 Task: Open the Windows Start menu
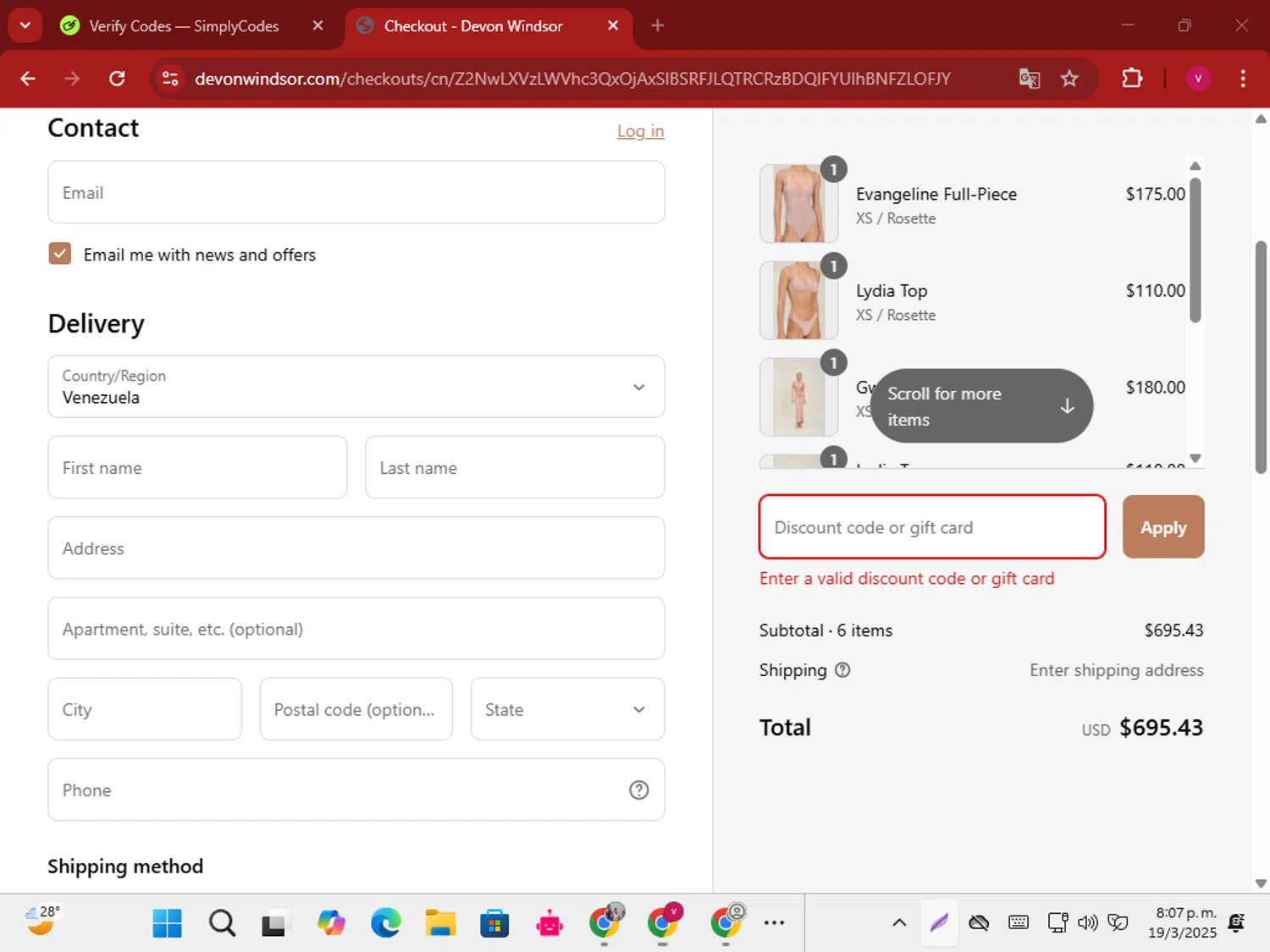[x=167, y=923]
